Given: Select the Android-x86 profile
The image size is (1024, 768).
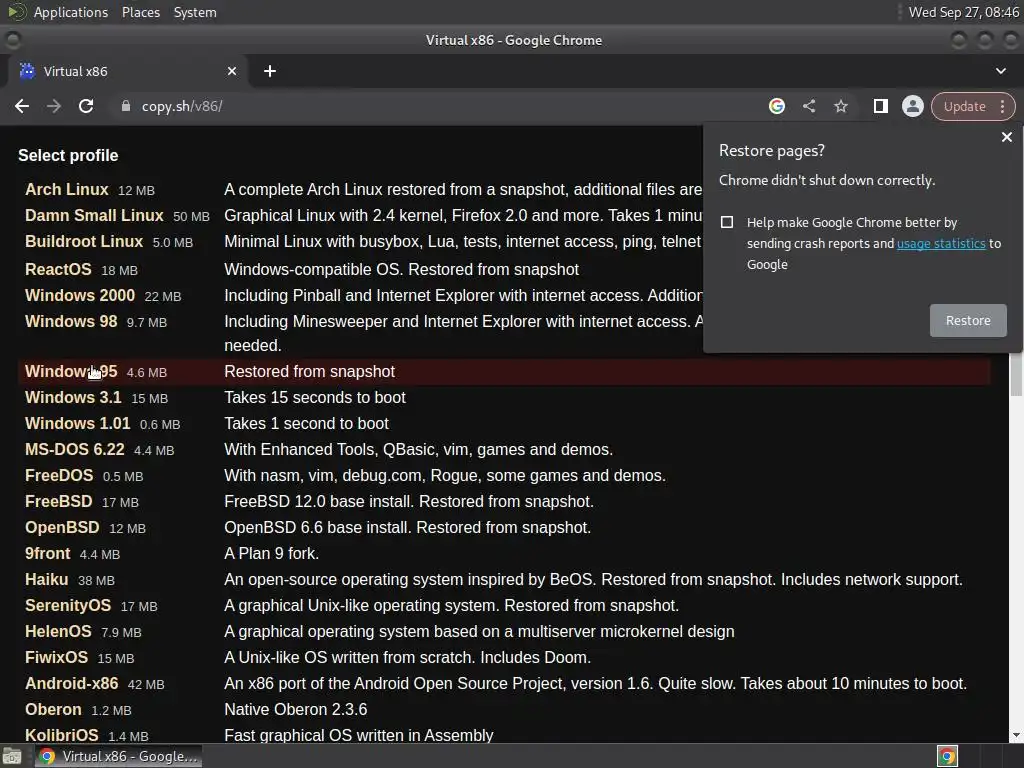Looking at the screenshot, I should (x=72, y=684).
